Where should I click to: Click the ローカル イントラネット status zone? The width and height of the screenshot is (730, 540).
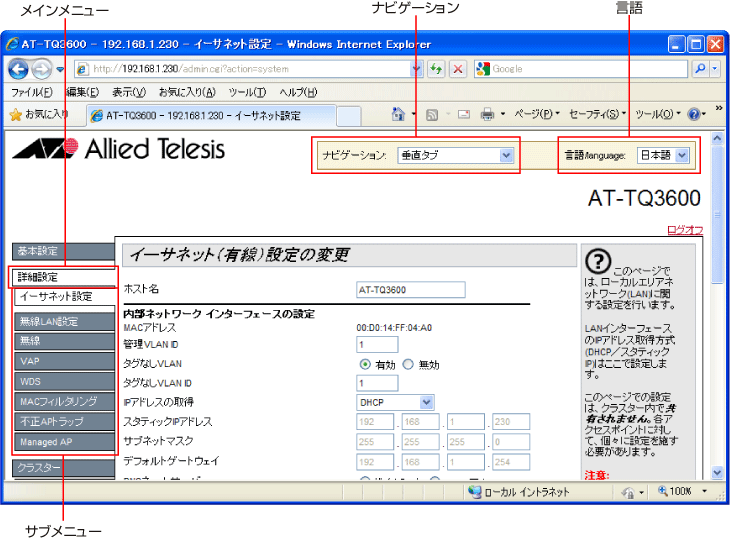click(519, 492)
